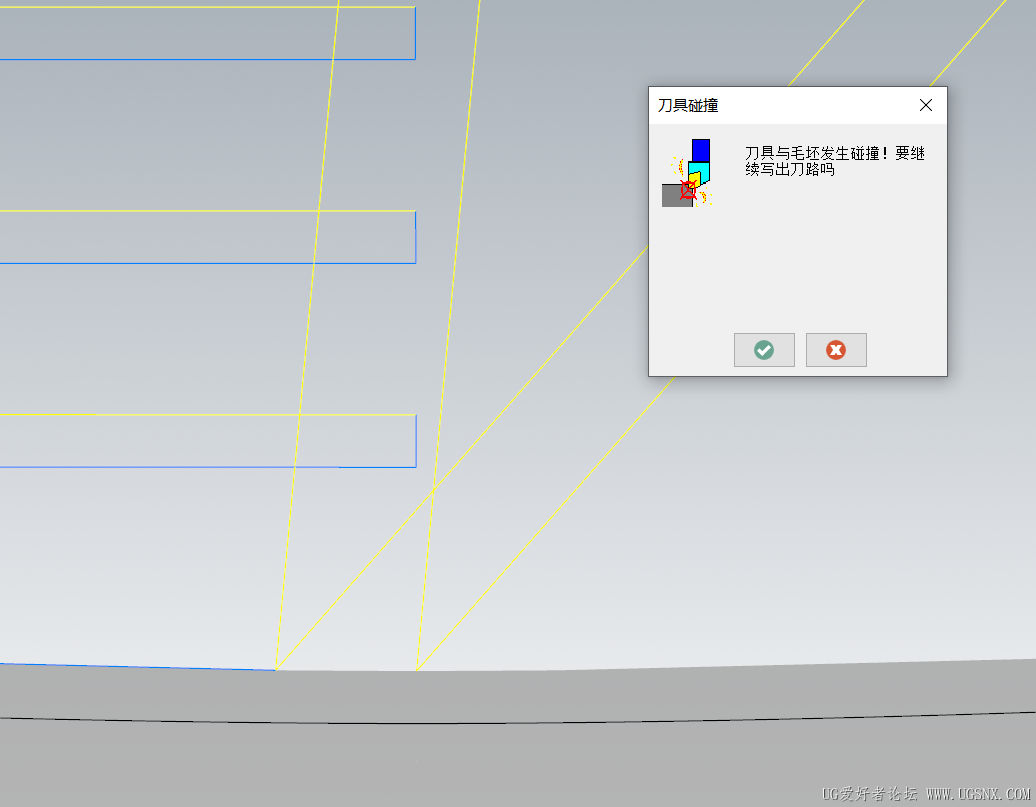Click the tool collision warning icon
1036x807 pixels.
(x=687, y=173)
